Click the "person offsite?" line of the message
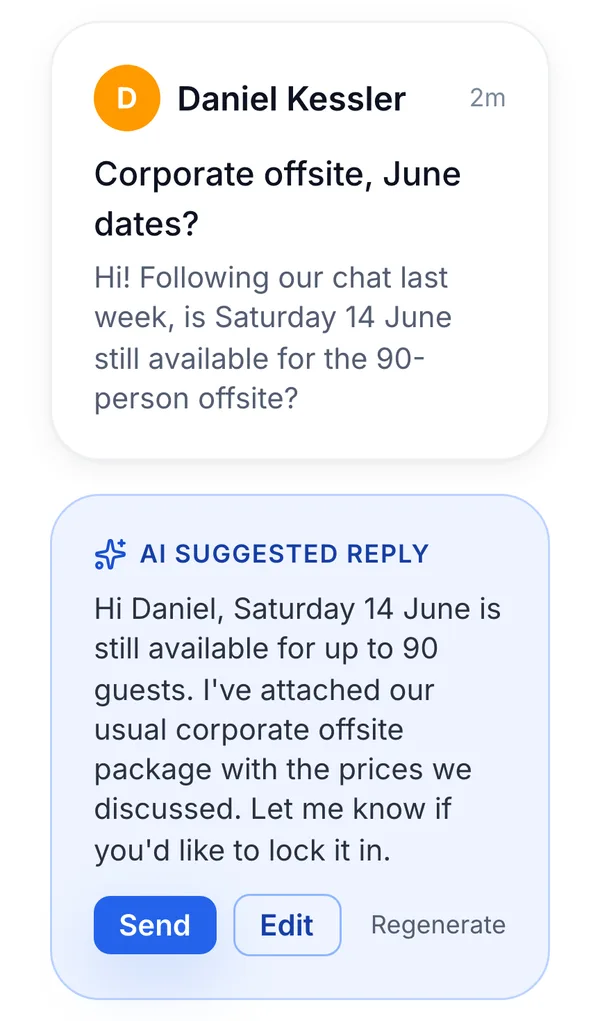Viewport: 600px width, 1021px height. click(x=196, y=399)
